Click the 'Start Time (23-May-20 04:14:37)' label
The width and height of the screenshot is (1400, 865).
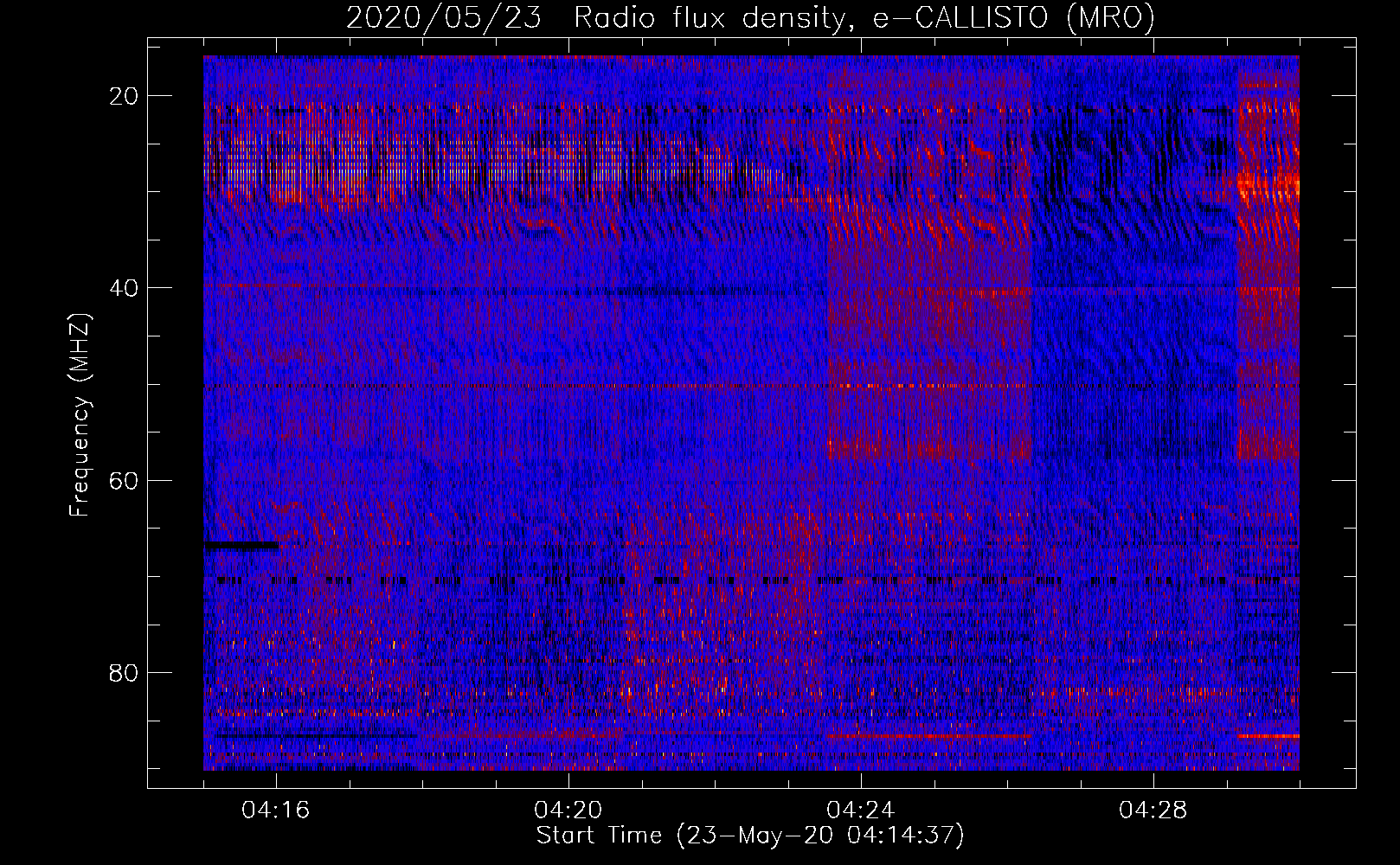tap(750, 836)
